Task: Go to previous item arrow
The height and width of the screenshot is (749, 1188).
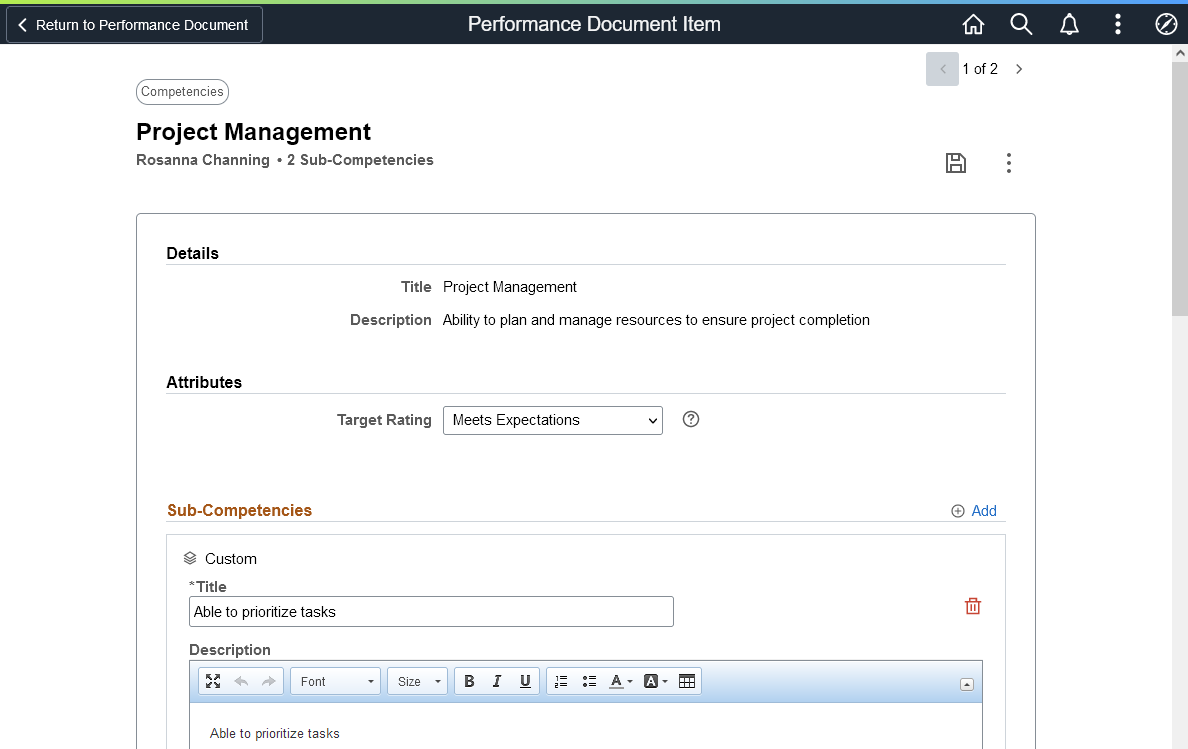Action: point(943,69)
